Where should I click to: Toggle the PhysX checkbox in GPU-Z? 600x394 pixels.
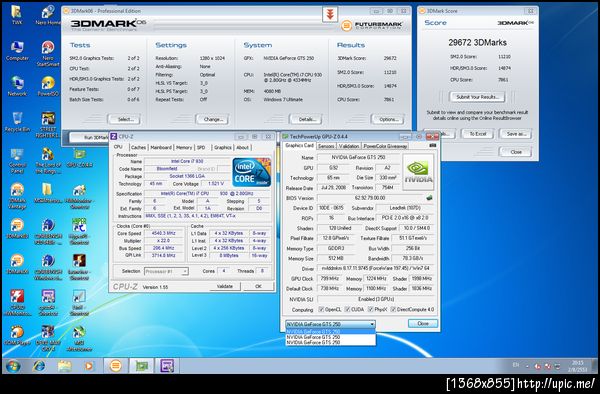tap(370, 309)
